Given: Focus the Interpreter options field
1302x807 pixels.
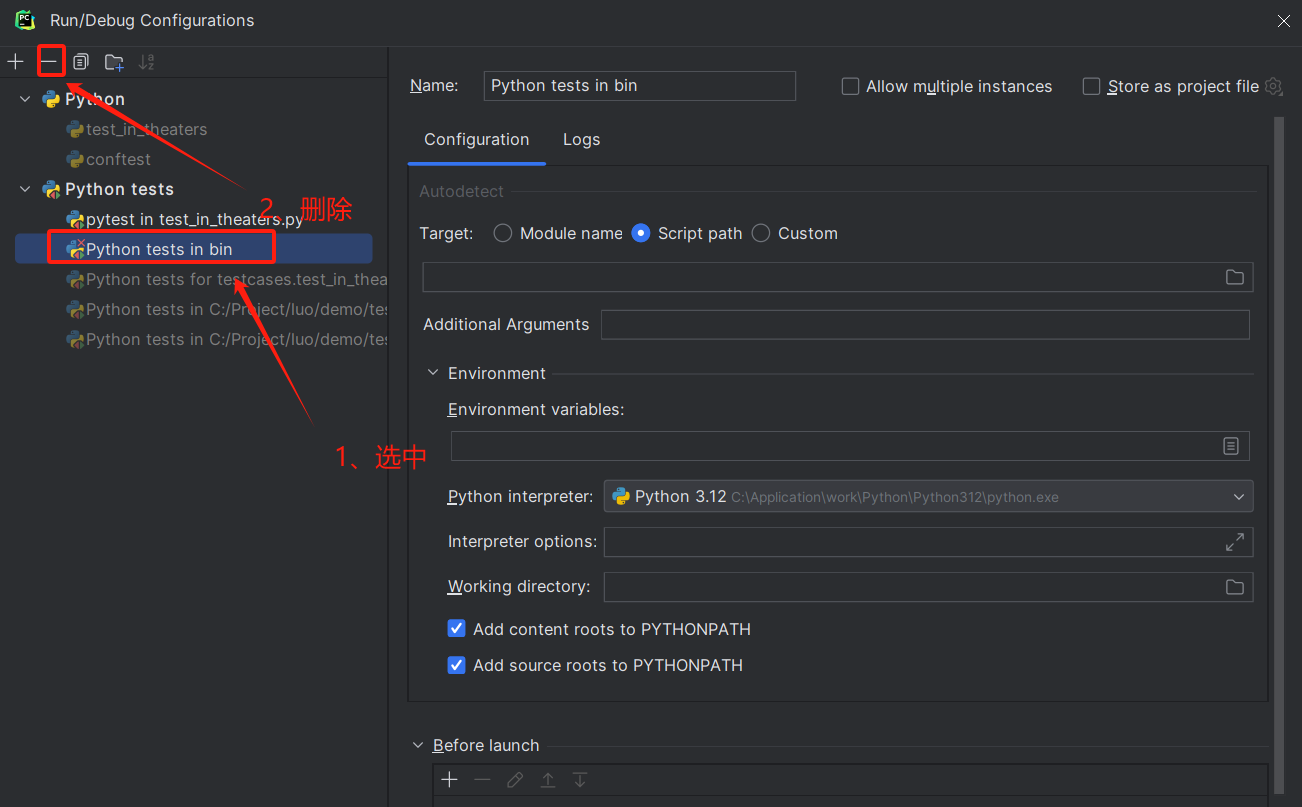Looking at the screenshot, I should [x=928, y=542].
